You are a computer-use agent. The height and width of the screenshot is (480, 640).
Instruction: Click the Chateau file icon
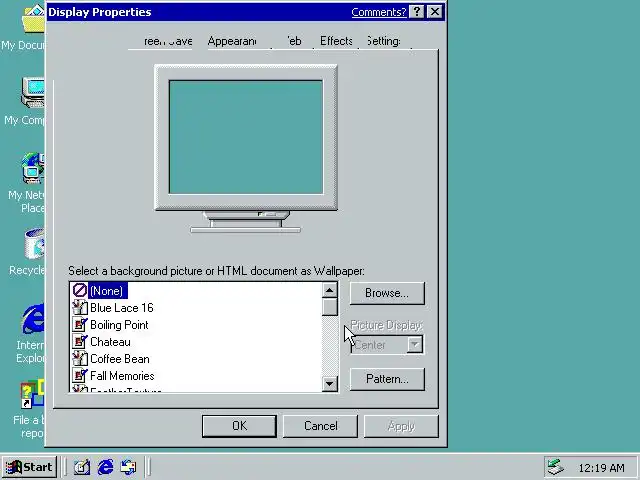80,342
